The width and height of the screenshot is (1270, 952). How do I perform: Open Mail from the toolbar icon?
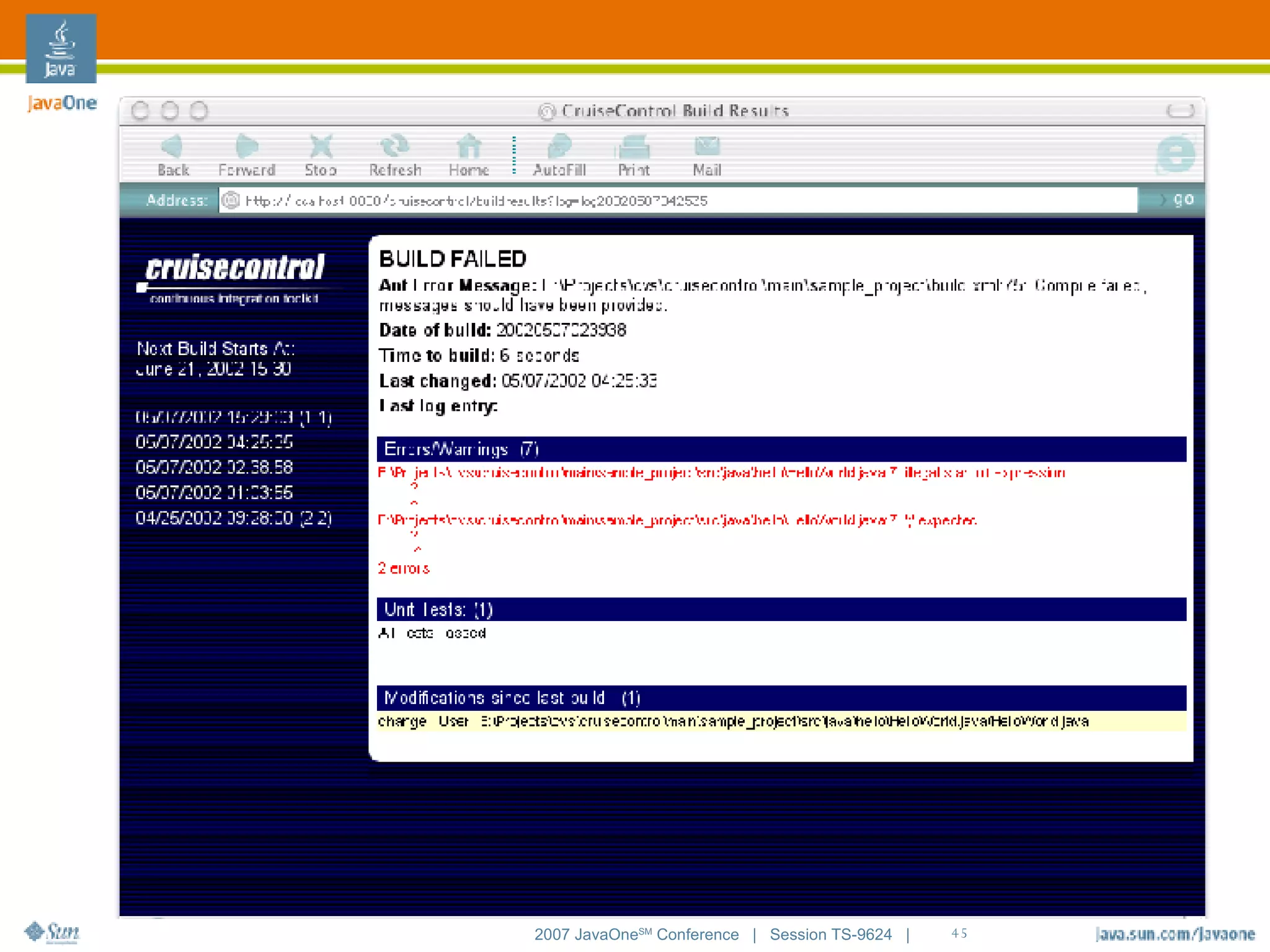pos(707,147)
